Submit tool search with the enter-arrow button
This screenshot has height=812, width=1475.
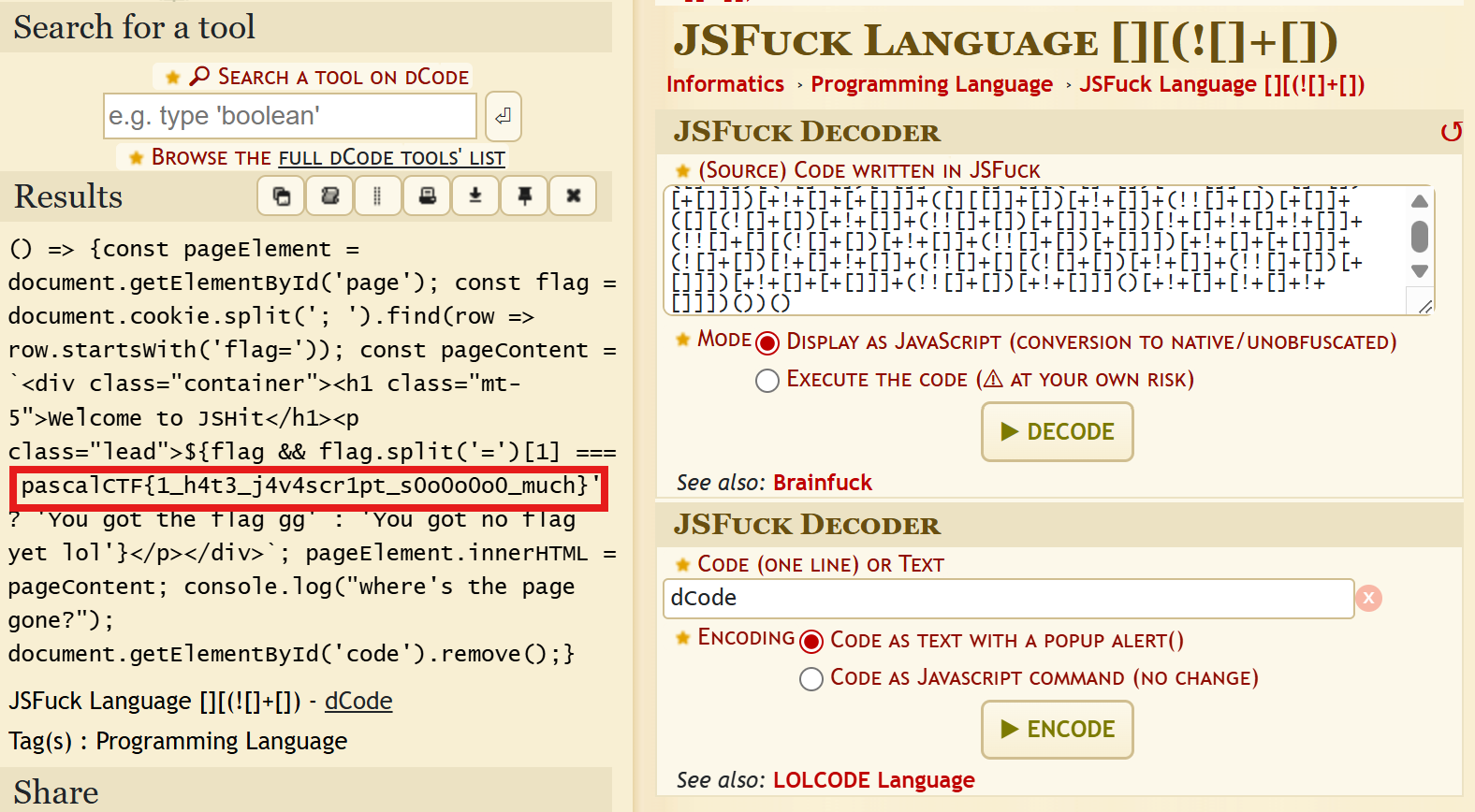click(504, 116)
